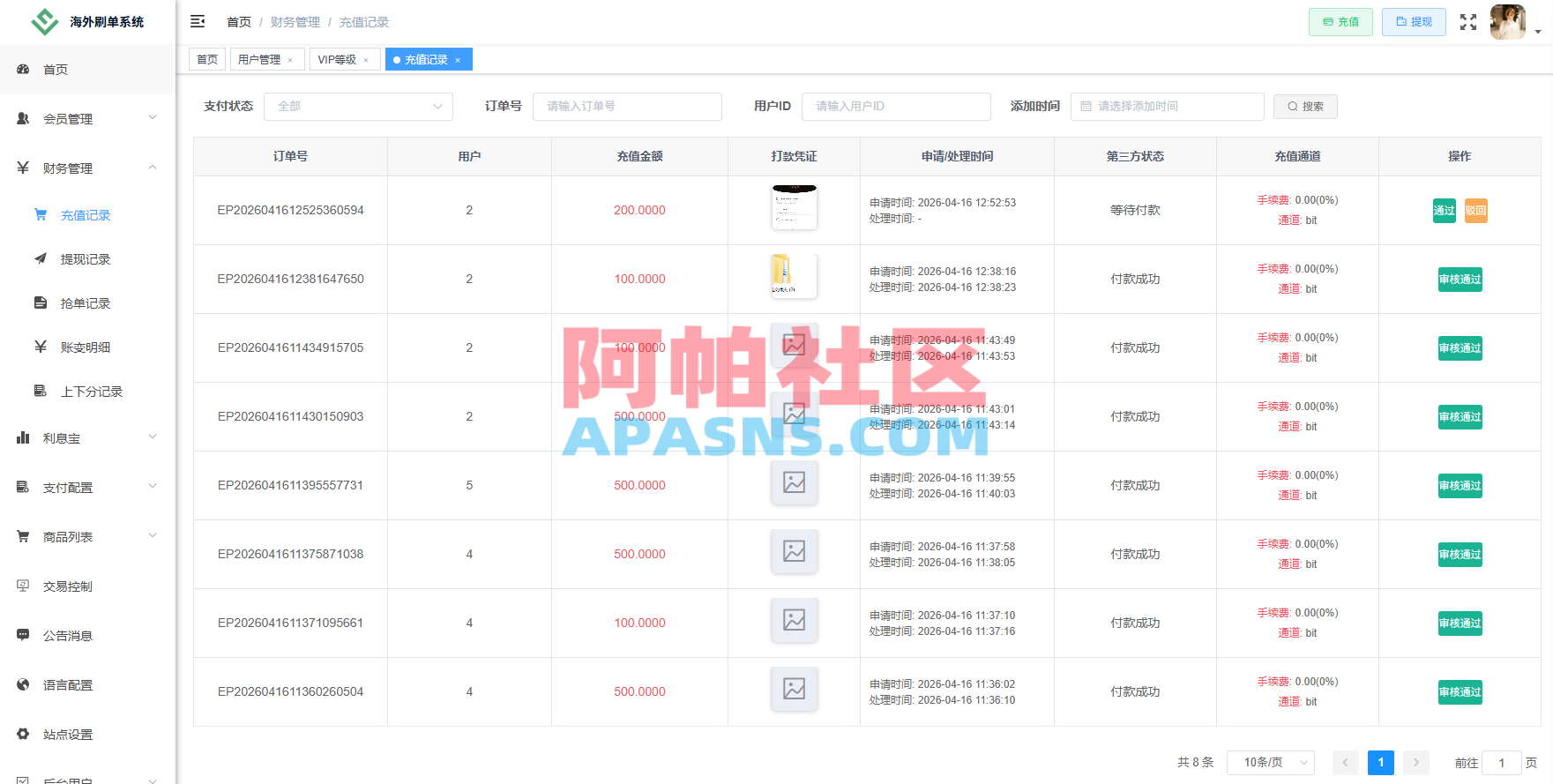Viewport: 1553px width, 784px height.
Task: Click the blue 提现 button
Action: (x=1414, y=22)
